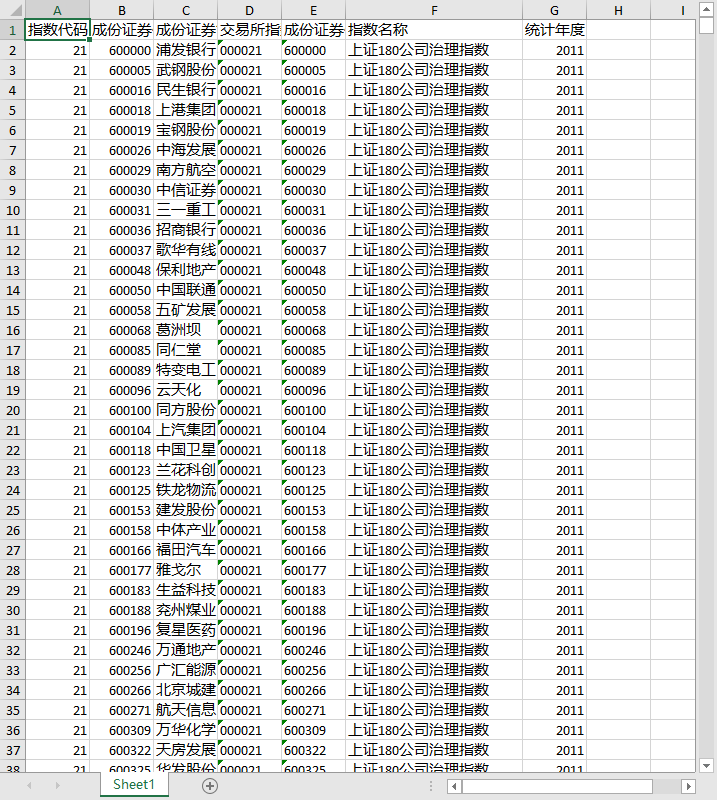Image resolution: width=717 pixels, height=800 pixels.
Task: Select cell '五矿发展'
Action: coord(186,310)
